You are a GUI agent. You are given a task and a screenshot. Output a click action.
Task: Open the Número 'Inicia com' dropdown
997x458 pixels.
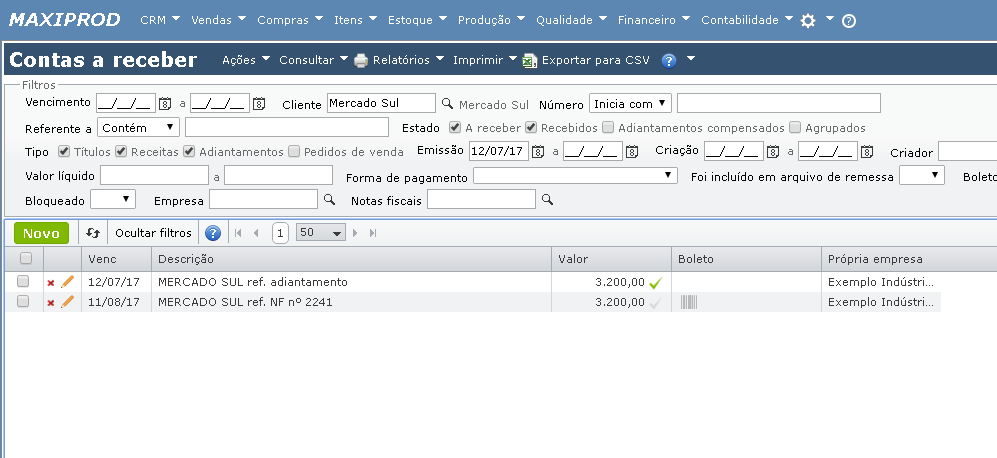coord(630,103)
